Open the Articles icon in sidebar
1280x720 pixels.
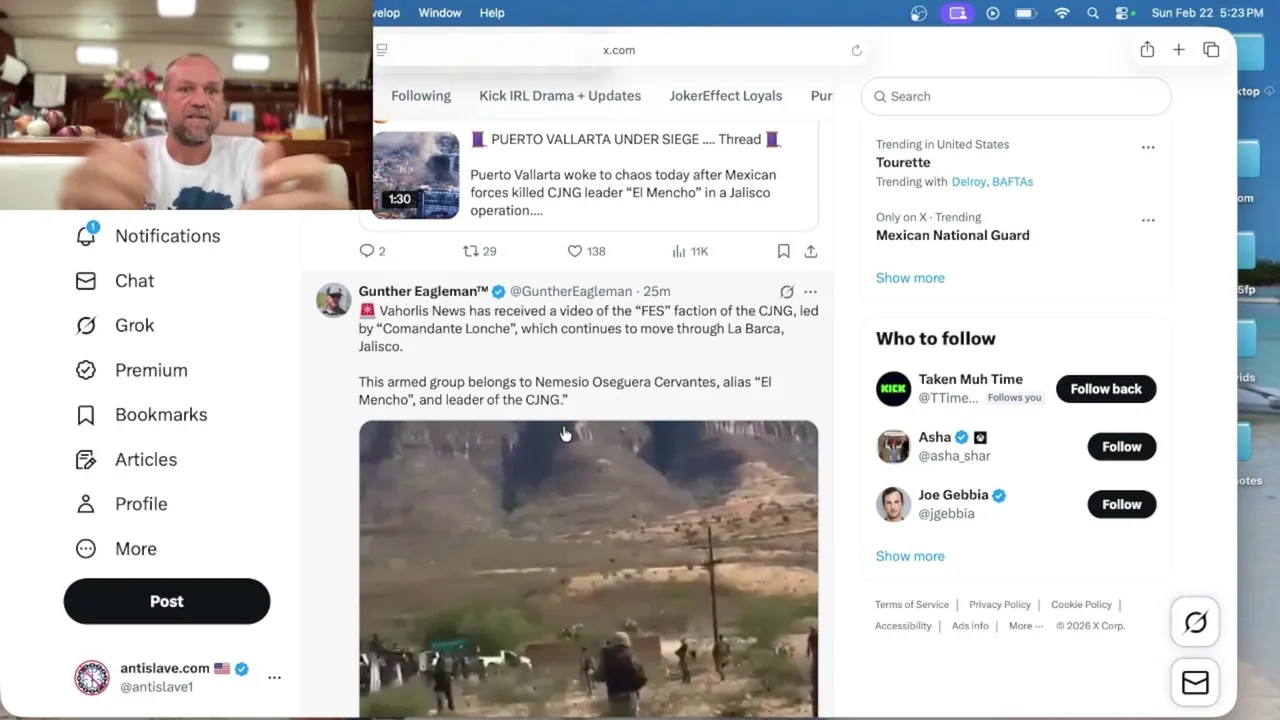(x=86, y=460)
